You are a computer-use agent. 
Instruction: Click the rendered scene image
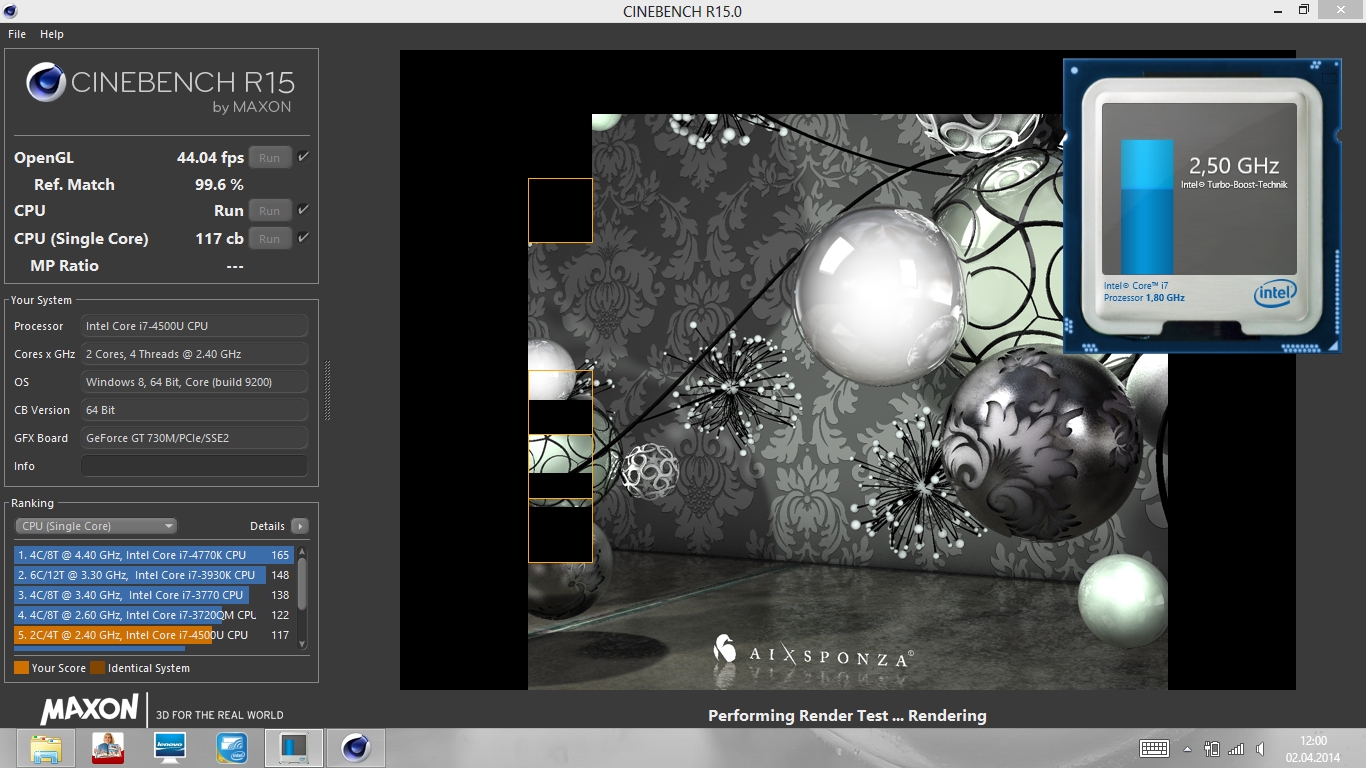(x=848, y=401)
